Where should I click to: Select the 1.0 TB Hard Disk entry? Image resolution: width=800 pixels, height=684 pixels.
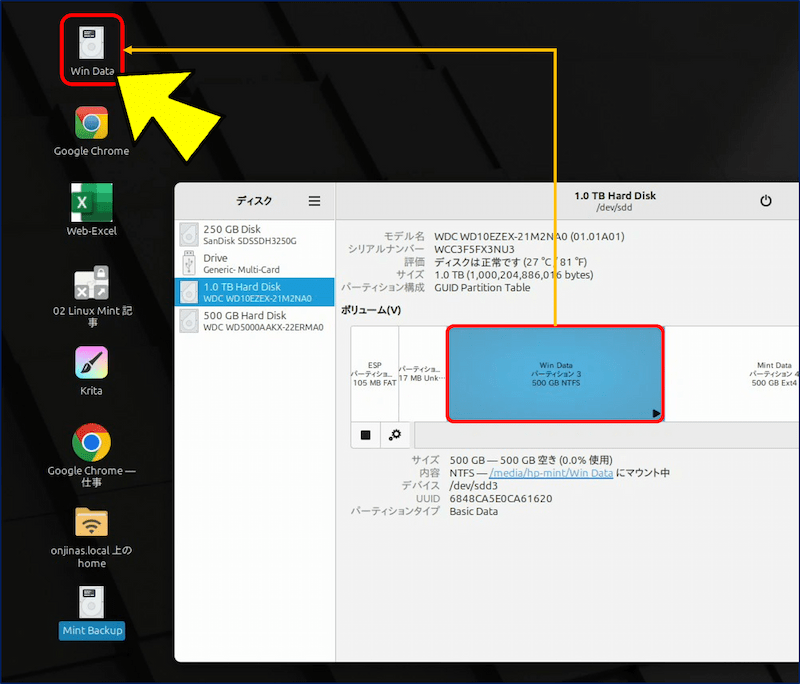coord(254,292)
